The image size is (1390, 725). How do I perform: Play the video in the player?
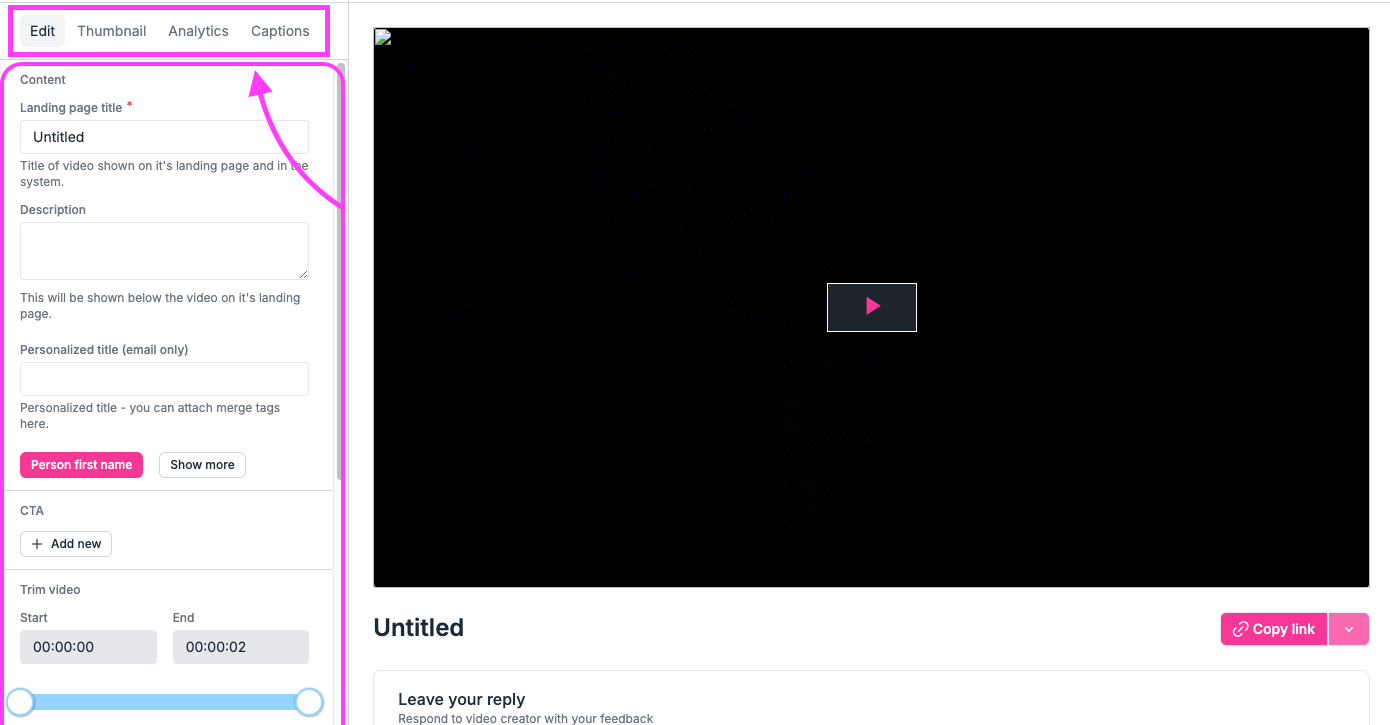pyautogui.click(x=871, y=307)
